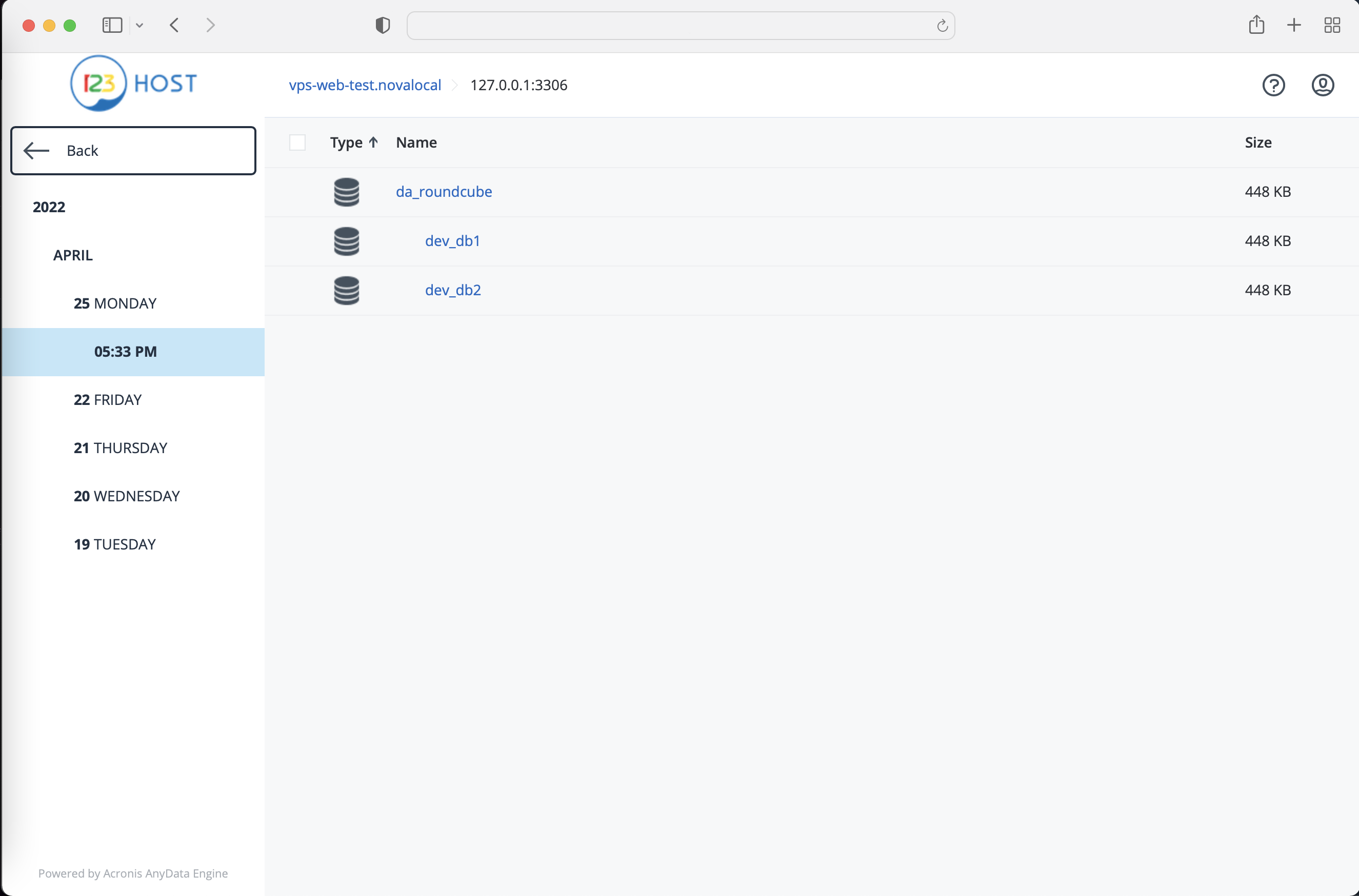The width and height of the screenshot is (1359, 896).
Task: Click the 123HOST logo
Action: point(133,84)
